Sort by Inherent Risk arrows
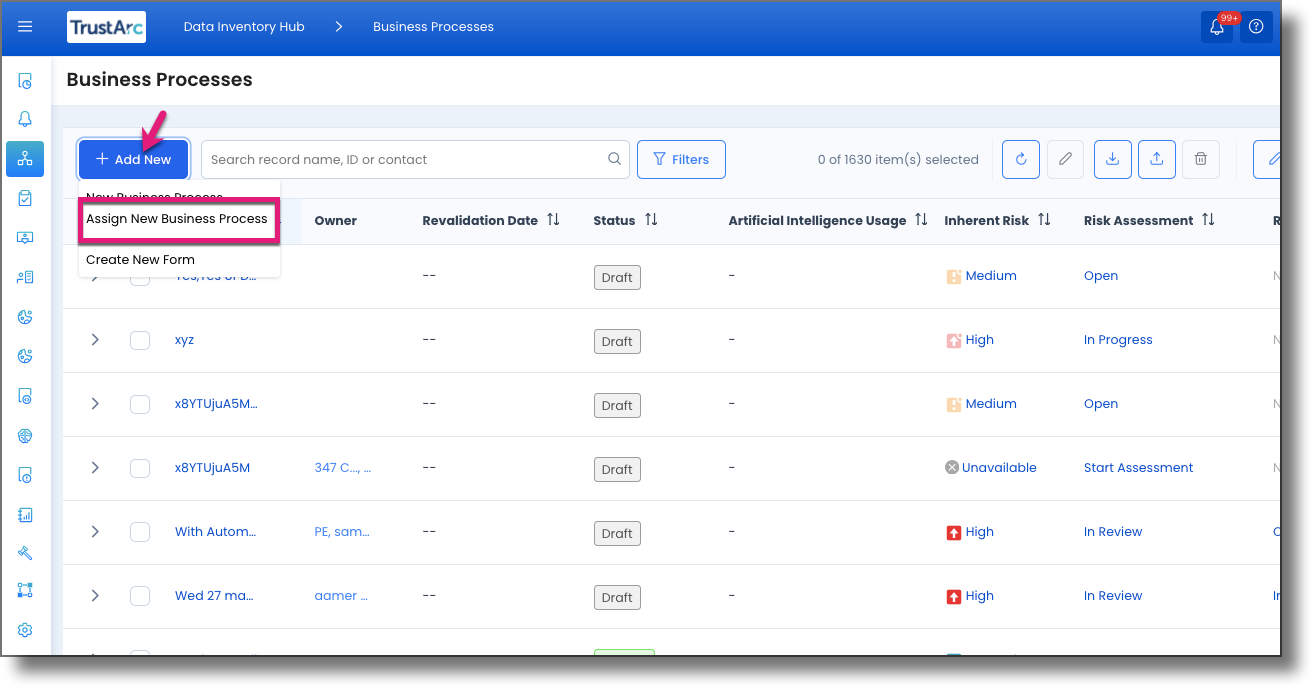 tap(1044, 220)
